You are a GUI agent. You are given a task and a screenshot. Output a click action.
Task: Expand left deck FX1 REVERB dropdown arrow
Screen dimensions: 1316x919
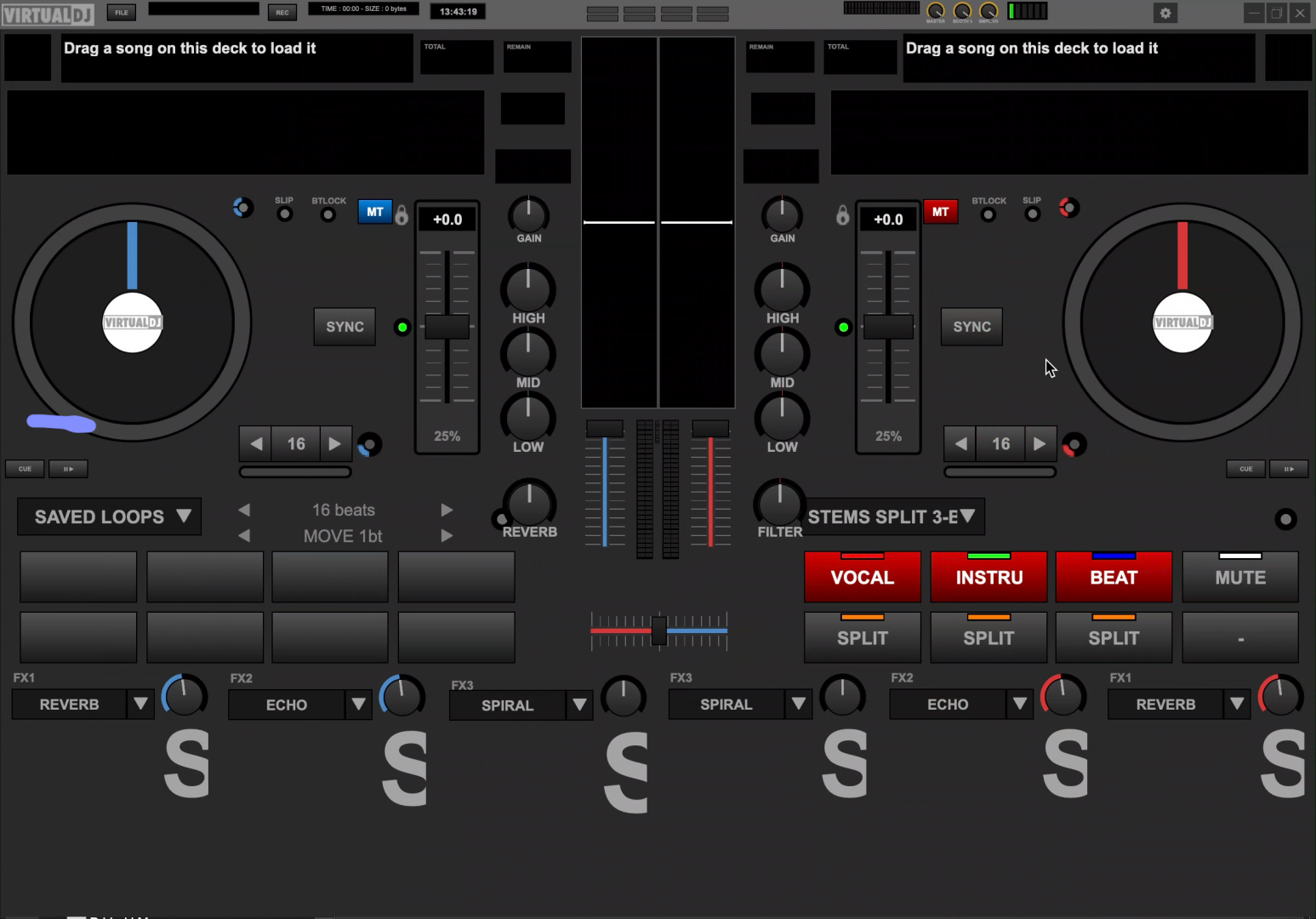pyautogui.click(x=141, y=704)
